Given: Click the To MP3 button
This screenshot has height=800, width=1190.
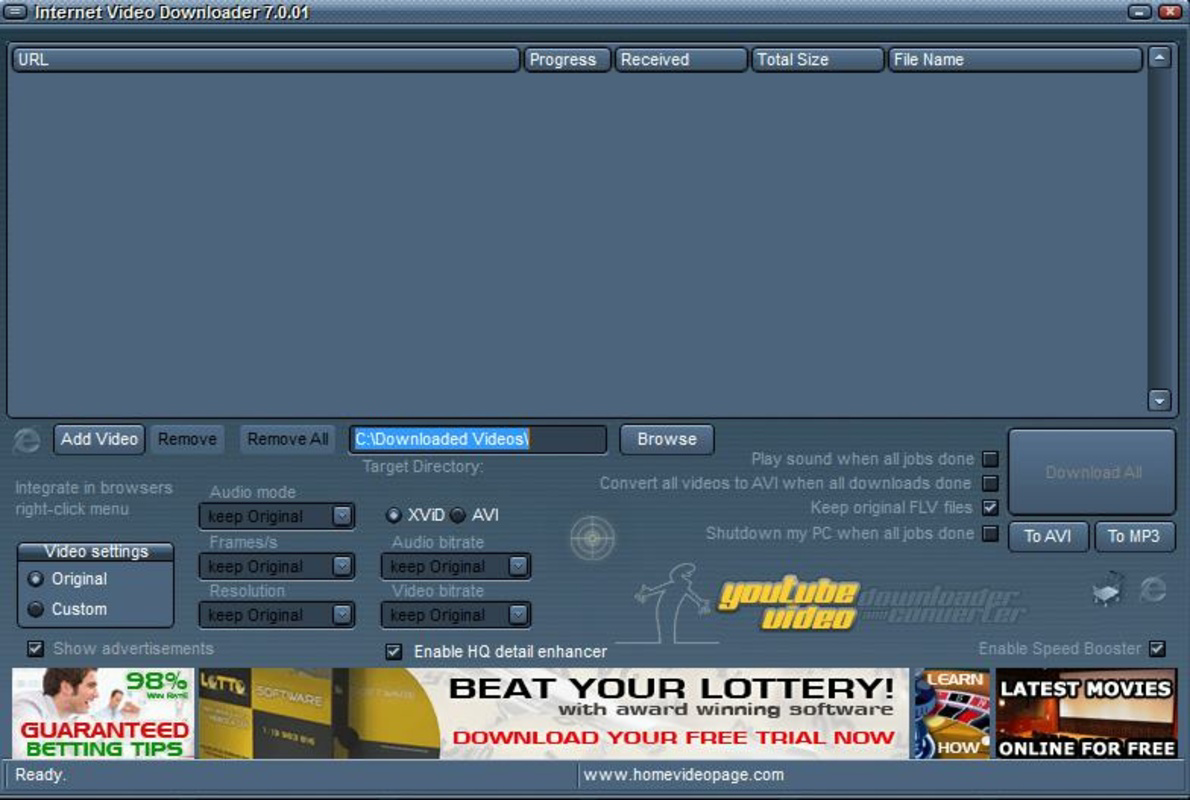Looking at the screenshot, I should (1134, 537).
